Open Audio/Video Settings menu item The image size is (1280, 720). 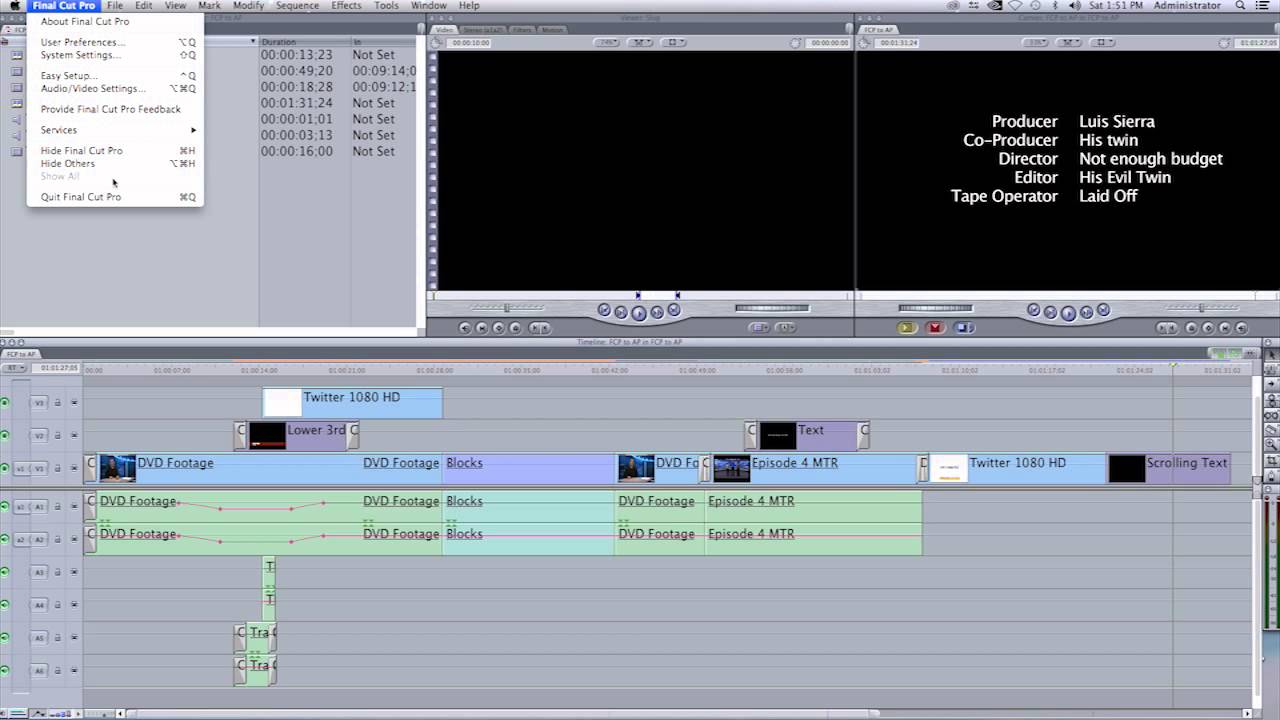115,89
